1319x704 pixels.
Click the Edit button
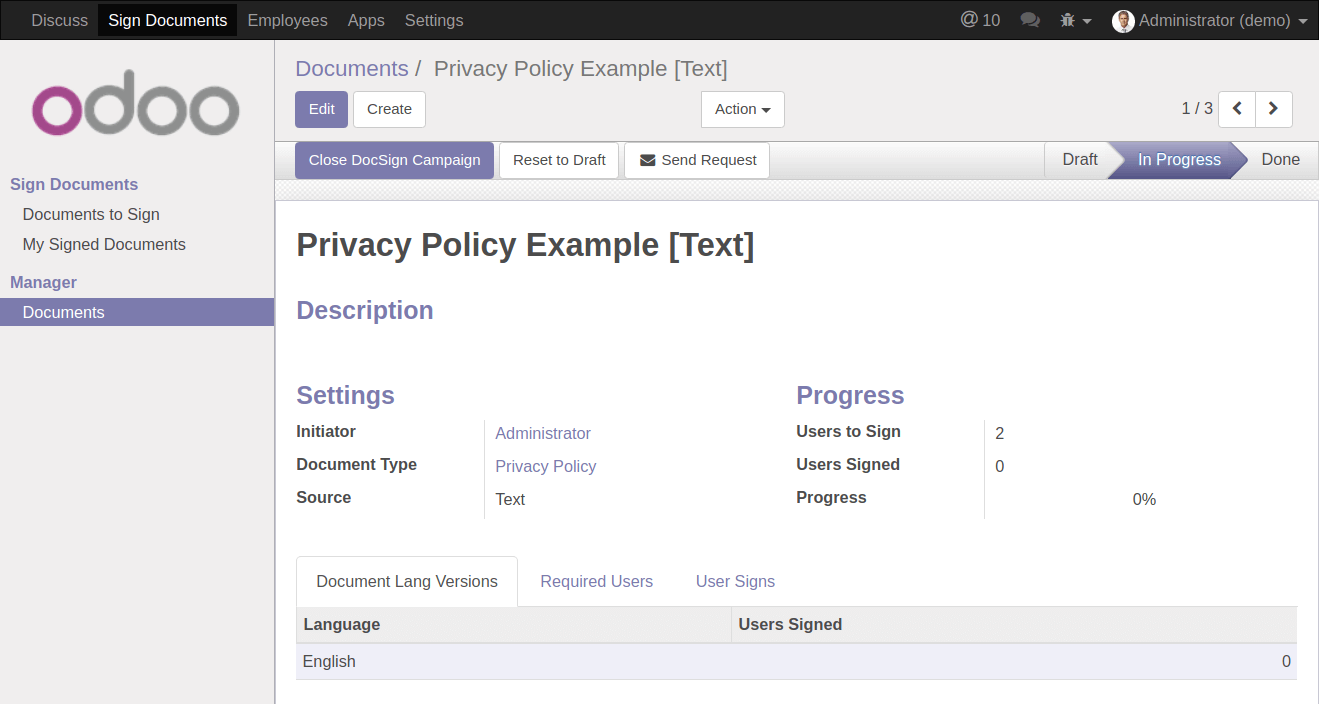(321, 109)
